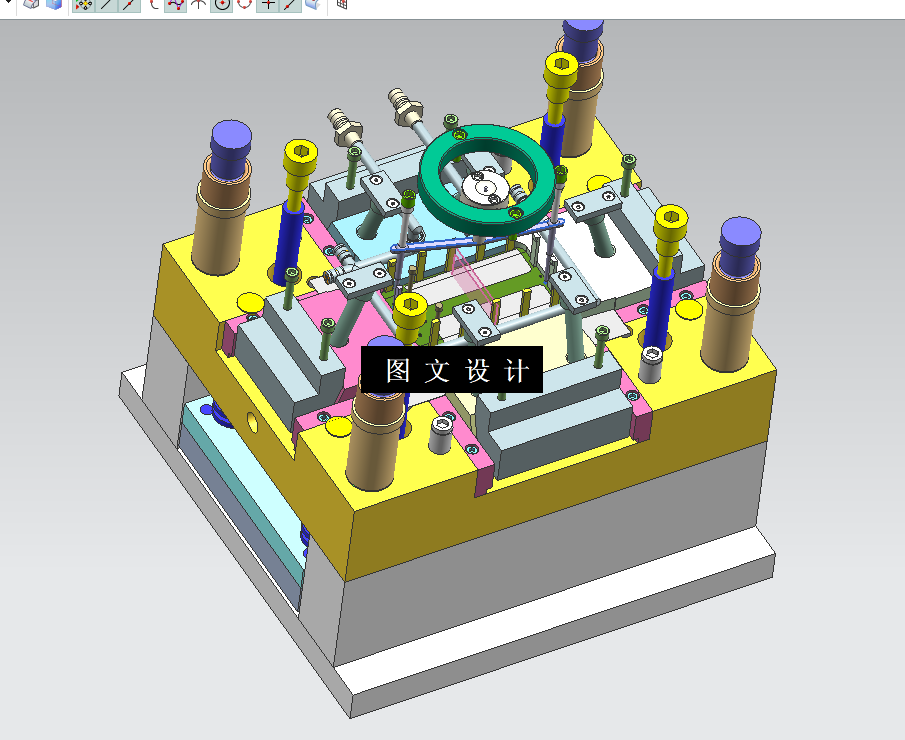Open the toolbar dropdown arrow at far left
Viewport: 905px width, 740px height.
tap(8, 3)
